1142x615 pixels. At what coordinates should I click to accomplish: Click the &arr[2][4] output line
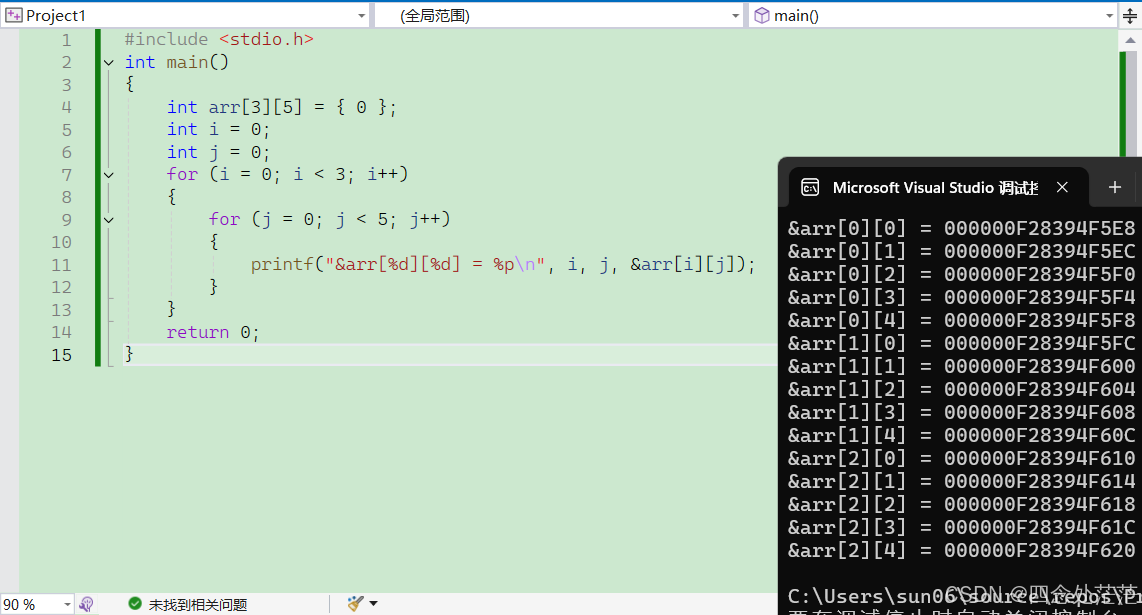point(961,551)
